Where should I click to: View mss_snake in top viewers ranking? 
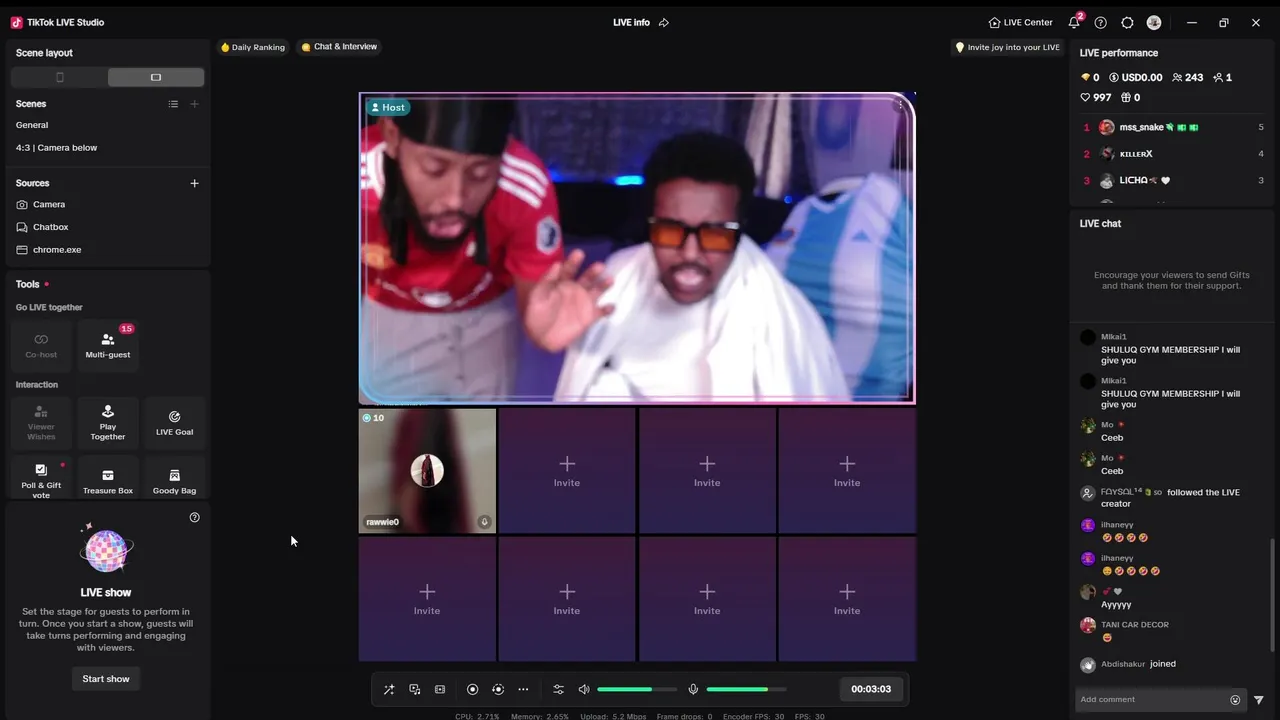coord(1173,127)
